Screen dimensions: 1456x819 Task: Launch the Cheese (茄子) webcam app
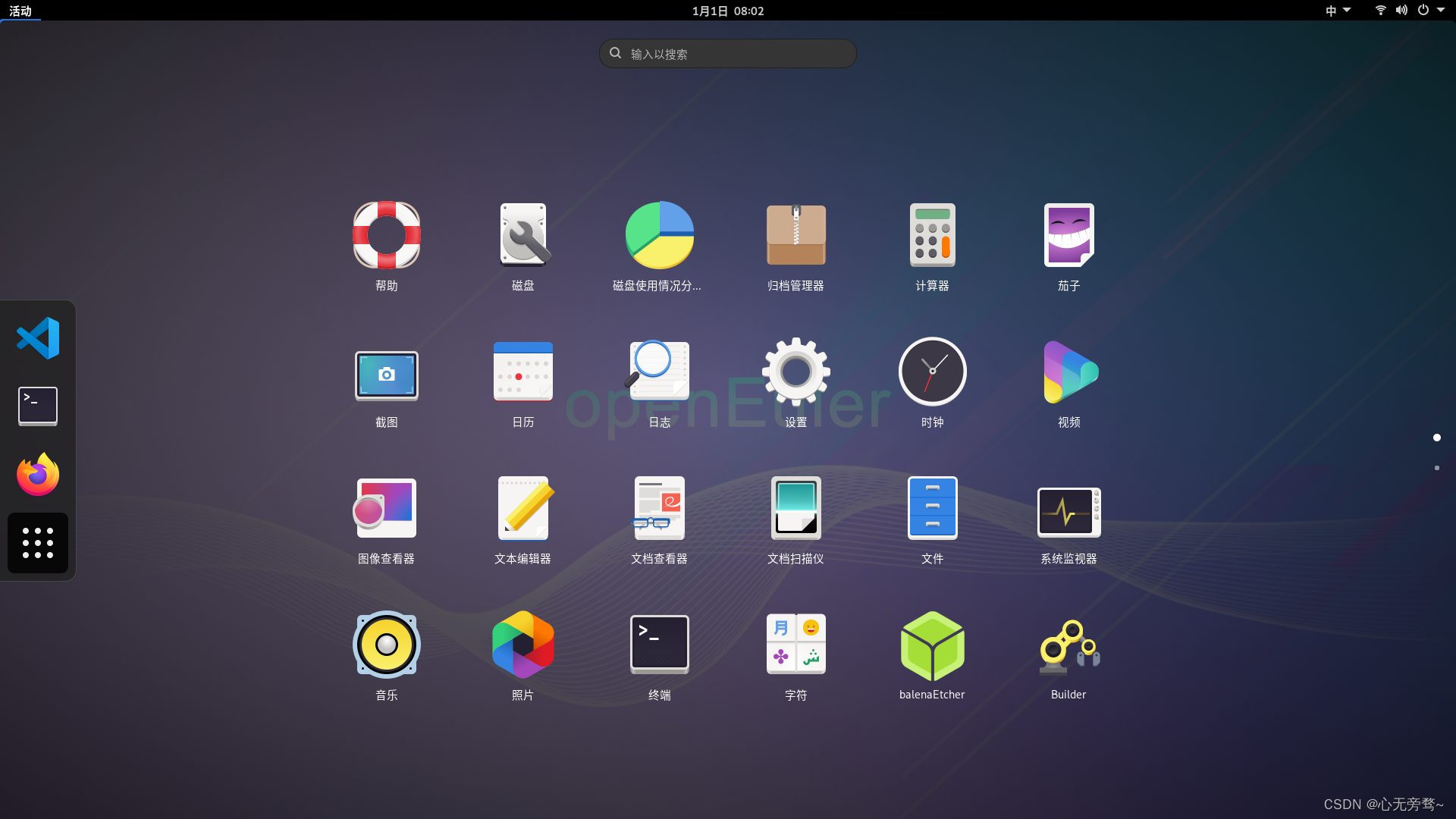(1068, 236)
